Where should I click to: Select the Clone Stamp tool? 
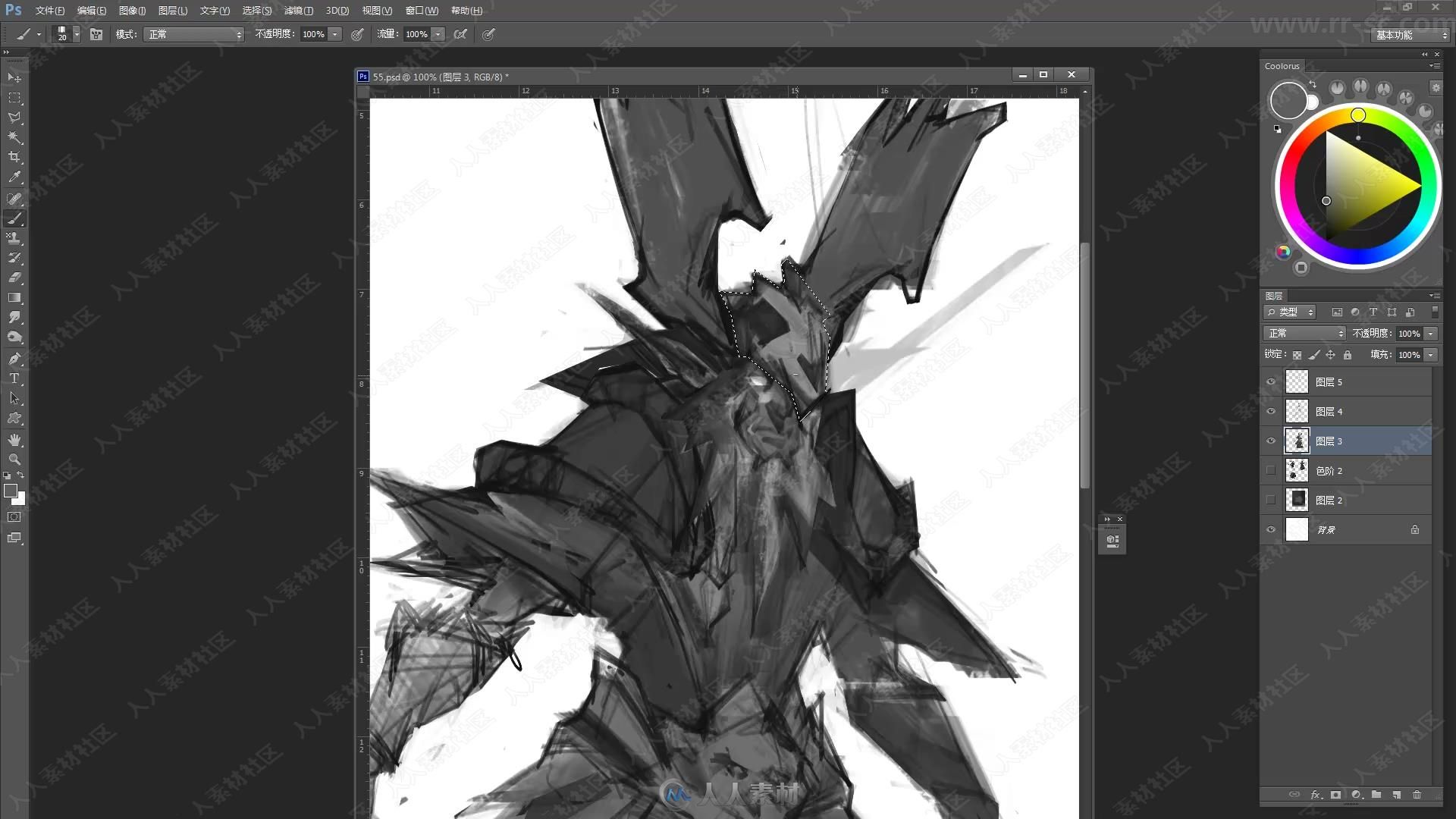[14, 238]
